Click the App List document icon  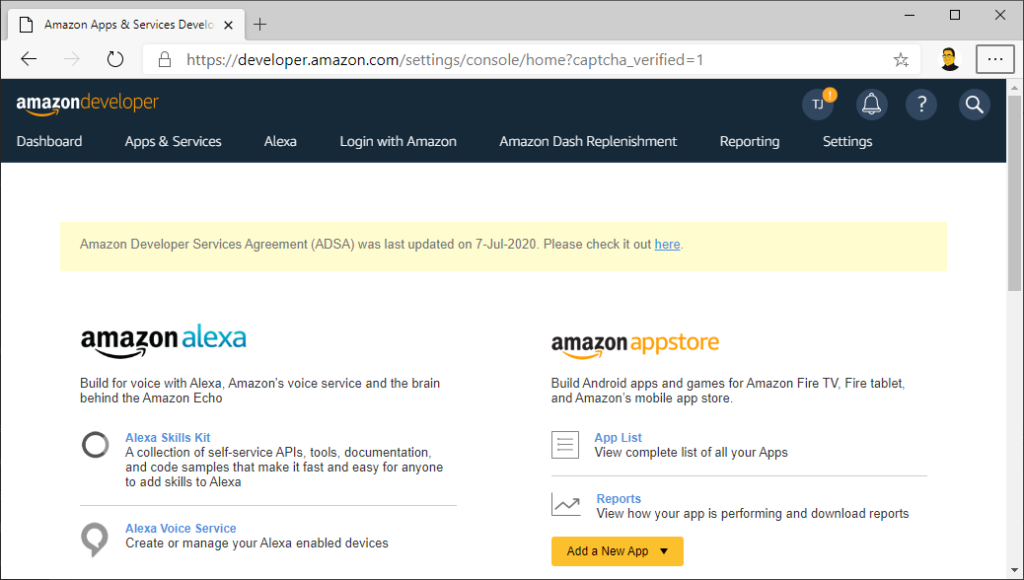coord(565,444)
